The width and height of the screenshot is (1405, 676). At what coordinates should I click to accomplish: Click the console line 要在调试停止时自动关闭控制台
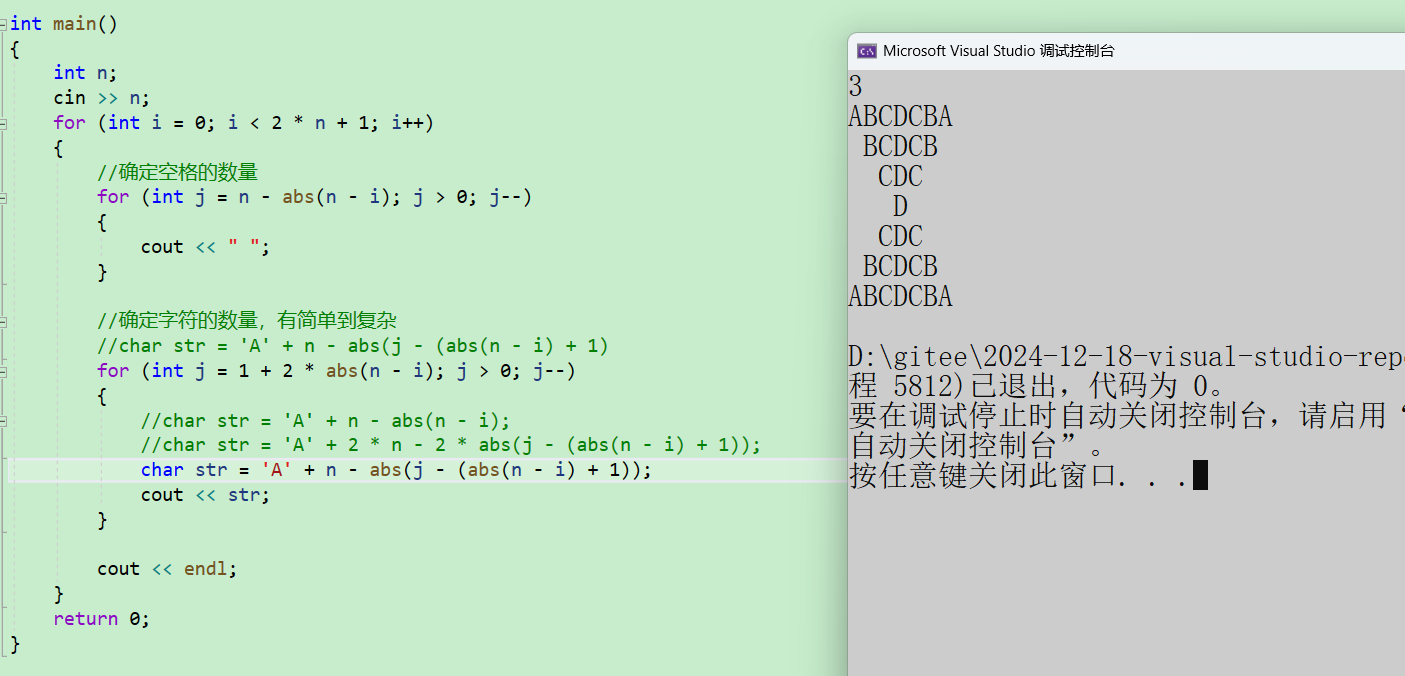[x=1127, y=416]
